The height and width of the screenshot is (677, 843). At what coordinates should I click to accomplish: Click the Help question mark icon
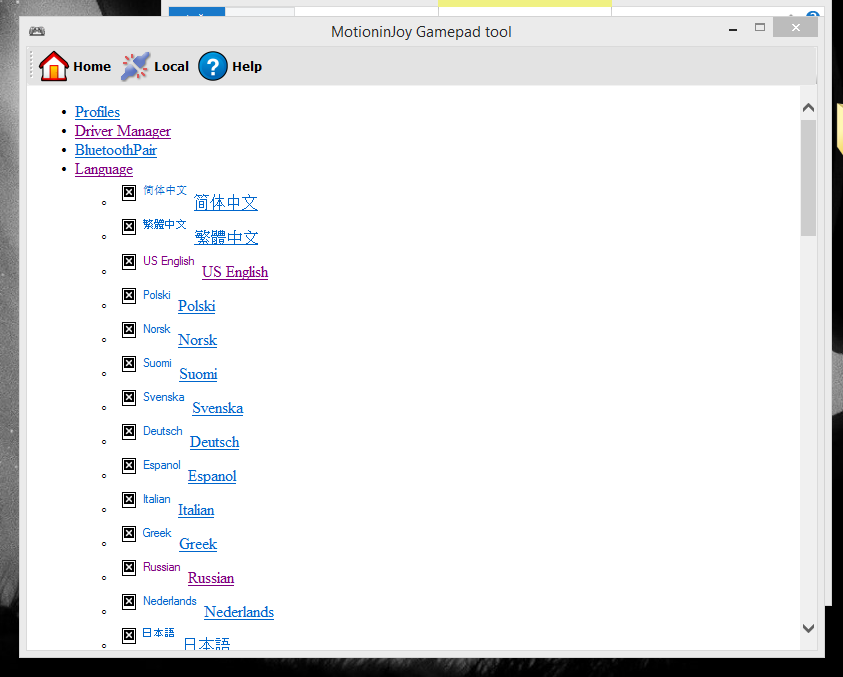click(x=213, y=66)
